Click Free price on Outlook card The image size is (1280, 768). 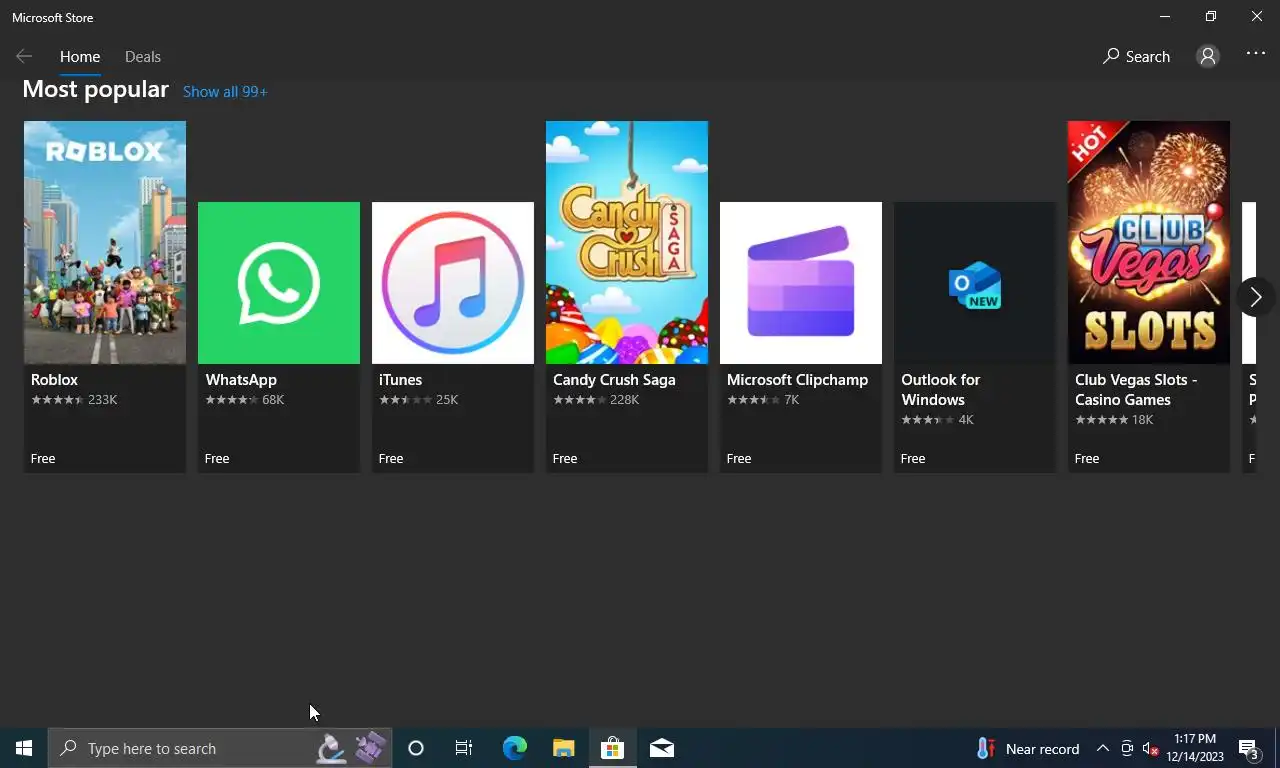[x=913, y=459]
